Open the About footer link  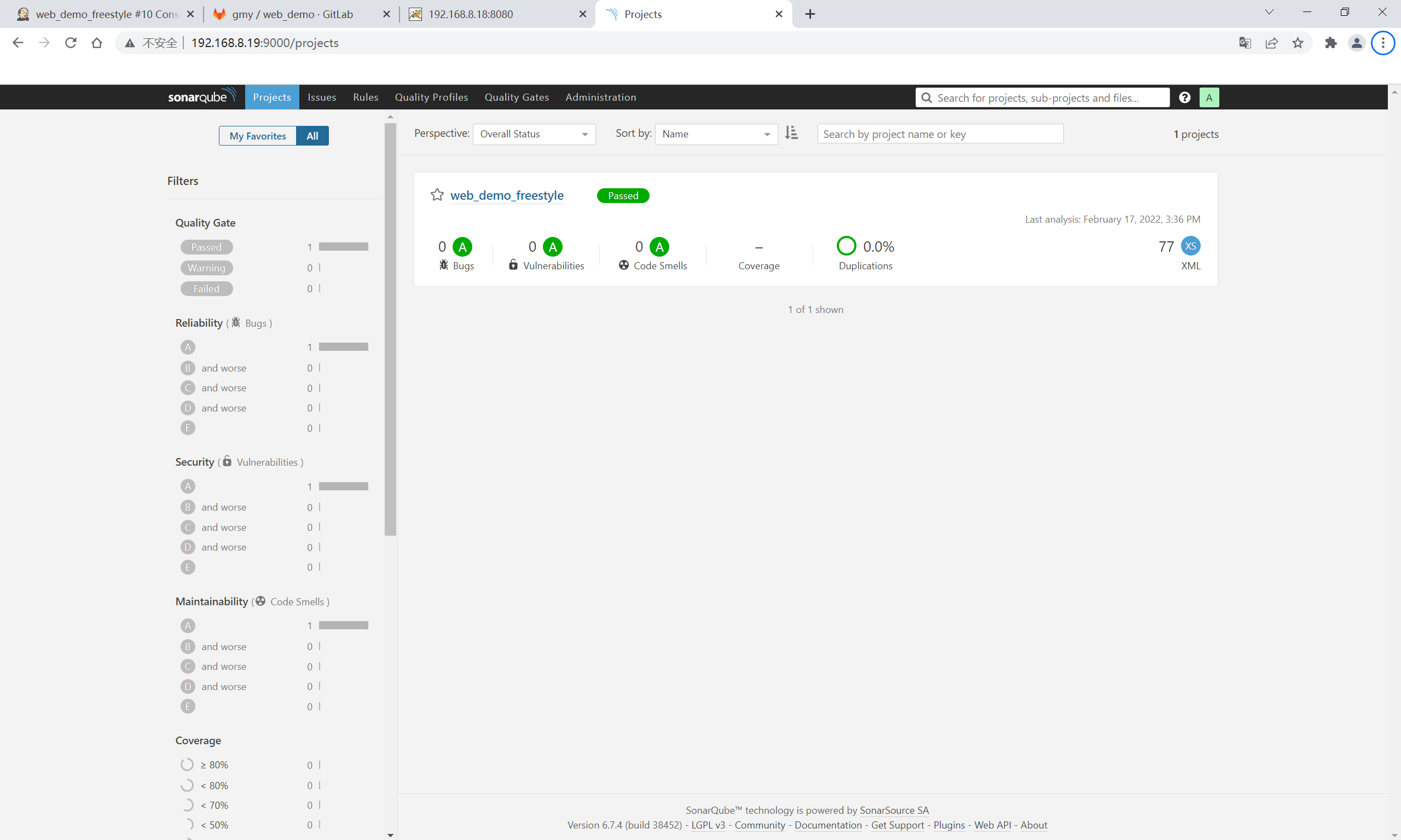[1033, 825]
